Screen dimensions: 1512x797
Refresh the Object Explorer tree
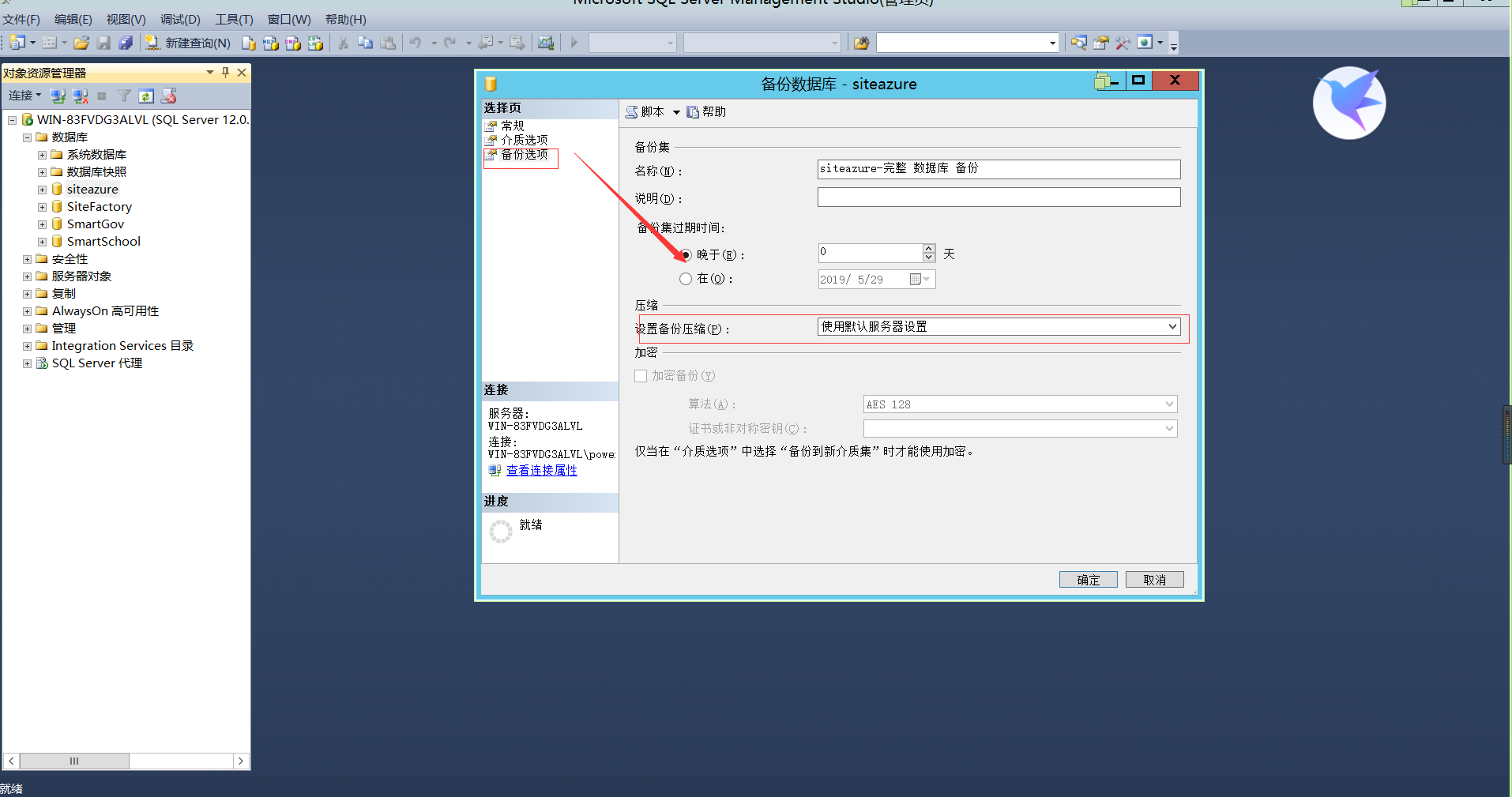point(146,96)
